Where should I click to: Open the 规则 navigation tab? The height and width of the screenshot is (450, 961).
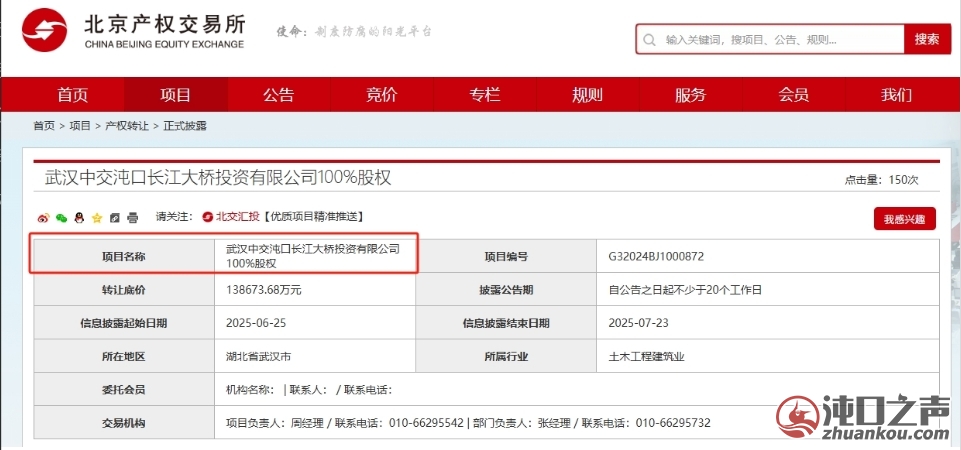click(588, 95)
